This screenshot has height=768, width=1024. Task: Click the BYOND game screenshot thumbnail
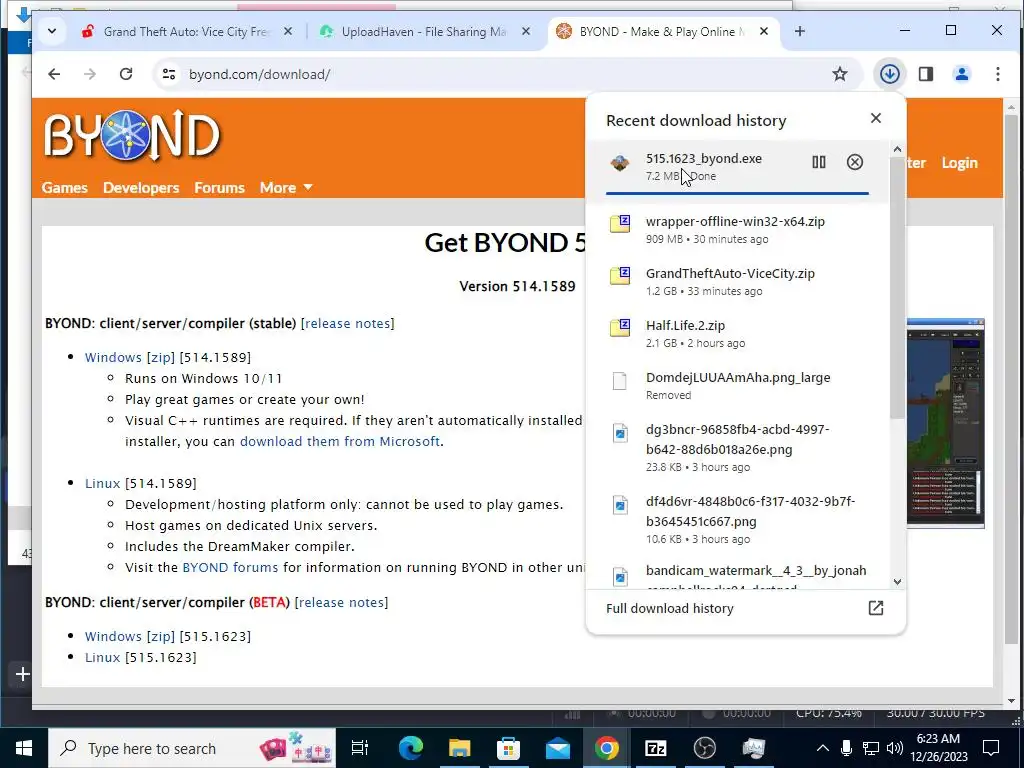945,423
